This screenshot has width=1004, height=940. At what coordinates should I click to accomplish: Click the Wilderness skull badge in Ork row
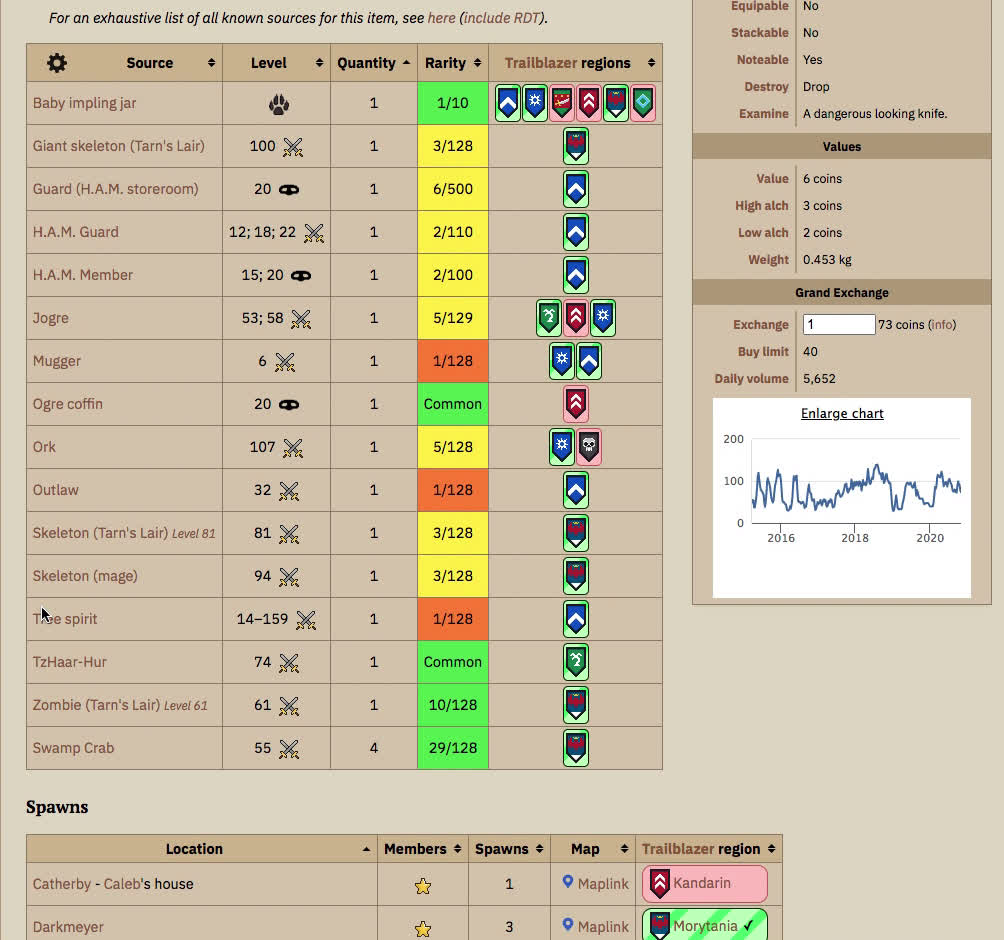click(589, 447)
